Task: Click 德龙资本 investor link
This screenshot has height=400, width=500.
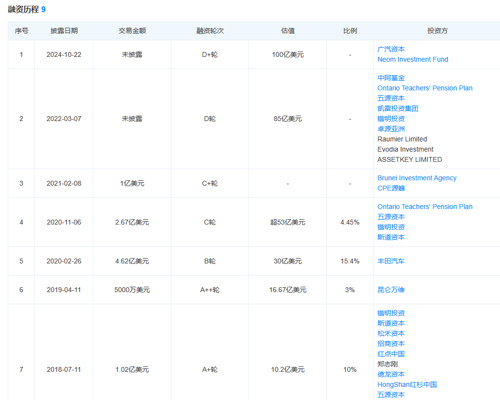Action: (x=391, y=374)
